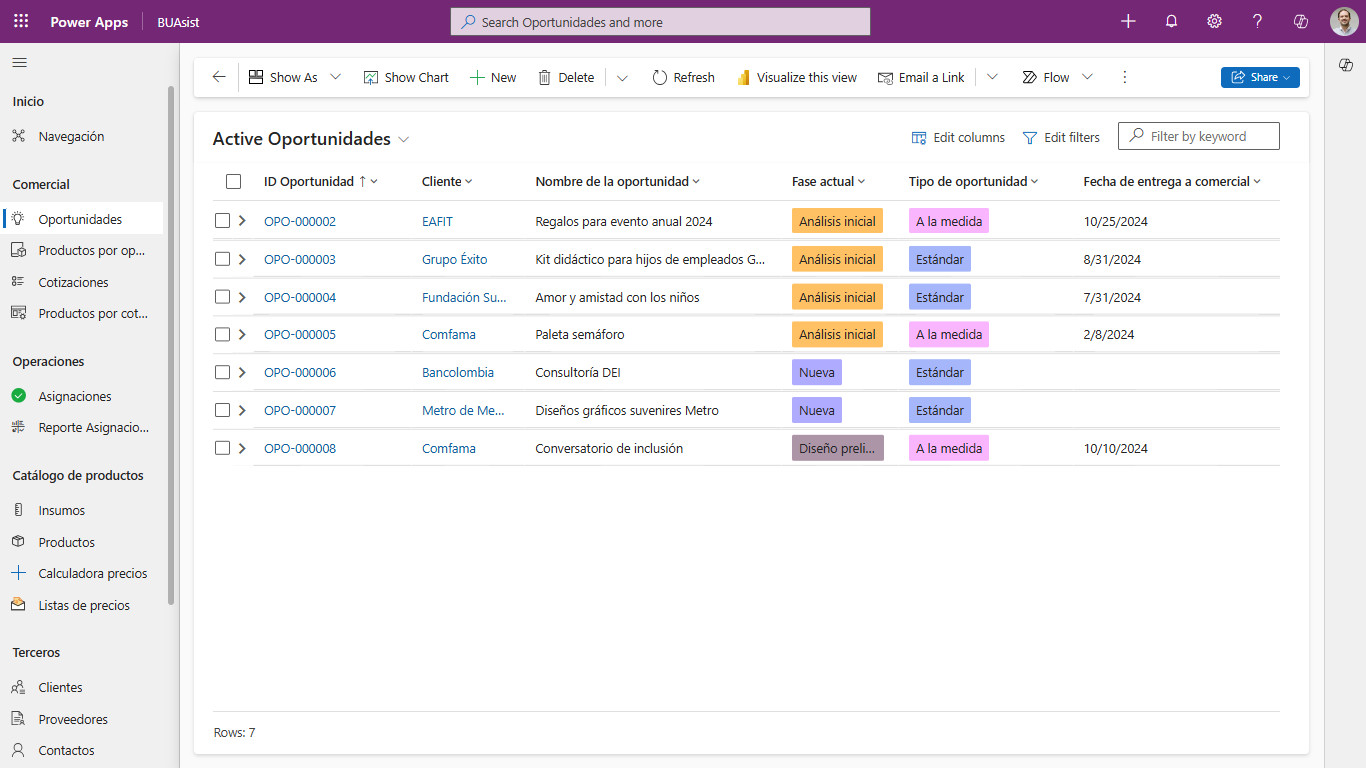Sort by ID Oportunidad column header
1366x768 pixels.
click(x=321, y=181)
